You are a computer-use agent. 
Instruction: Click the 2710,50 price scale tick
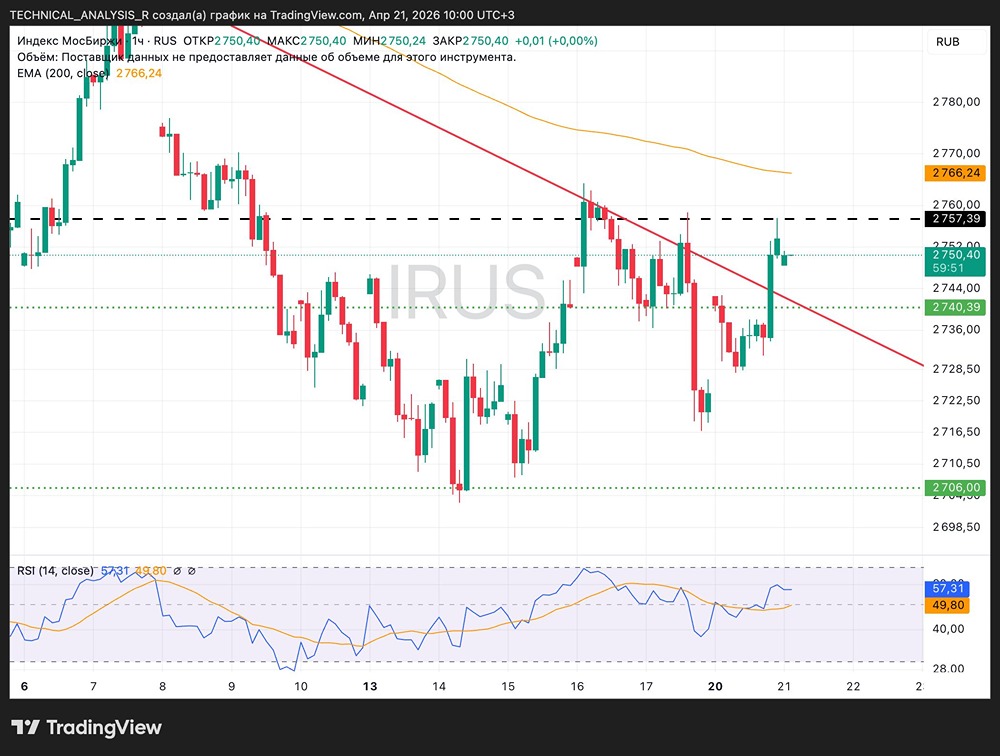click(x=956, y=463)
